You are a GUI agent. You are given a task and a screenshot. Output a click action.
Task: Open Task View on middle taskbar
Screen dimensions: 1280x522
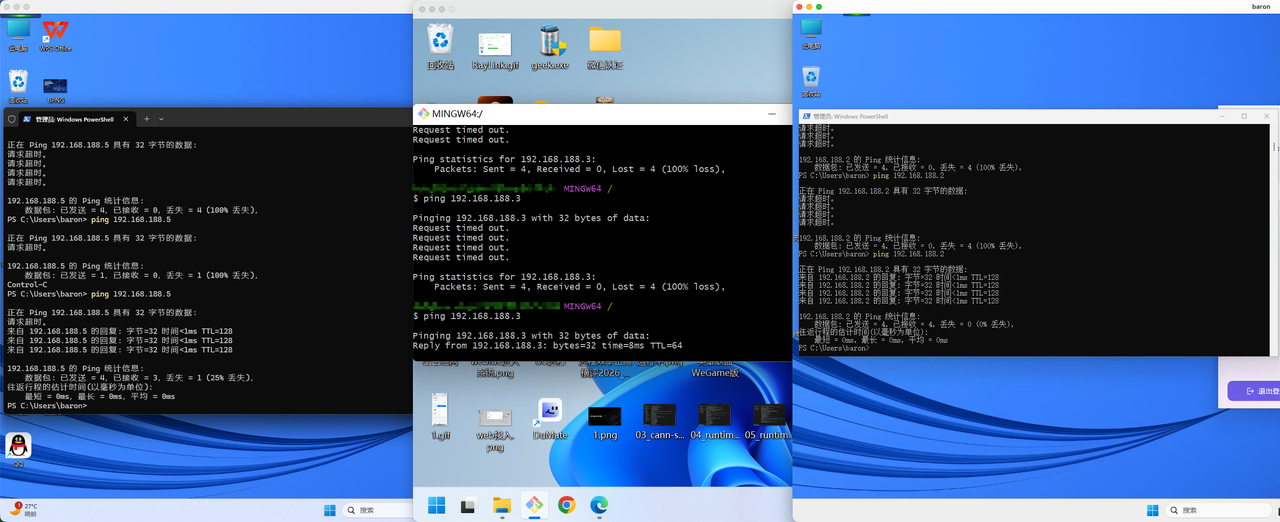[x=467, y=505]
